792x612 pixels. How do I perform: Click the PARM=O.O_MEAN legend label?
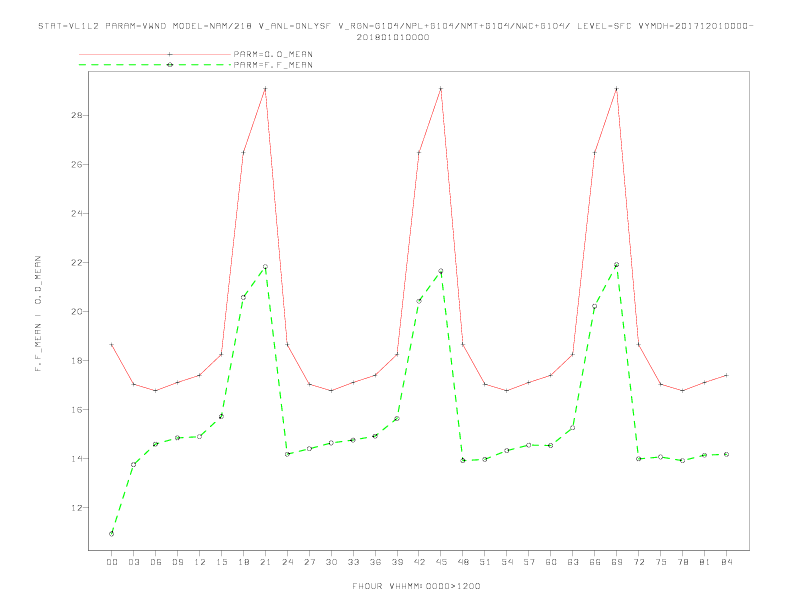273,54
